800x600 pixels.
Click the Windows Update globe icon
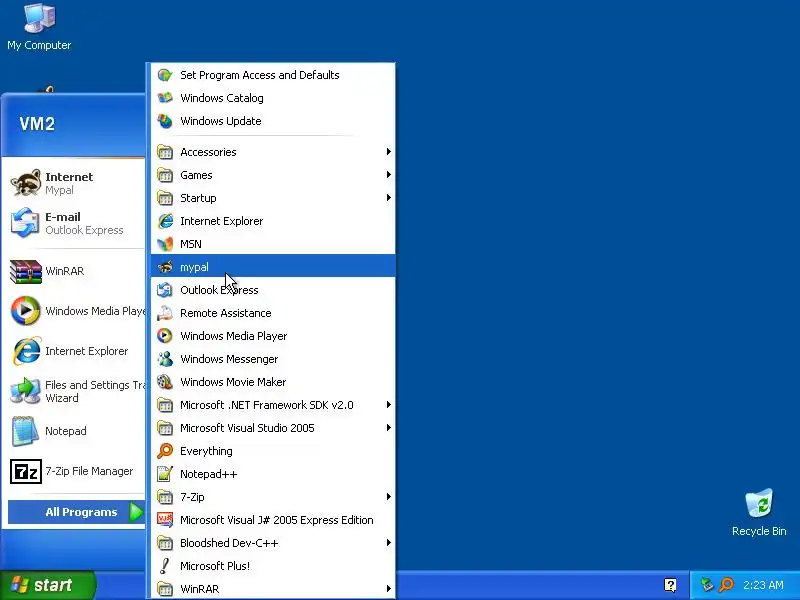pos(165,121)
